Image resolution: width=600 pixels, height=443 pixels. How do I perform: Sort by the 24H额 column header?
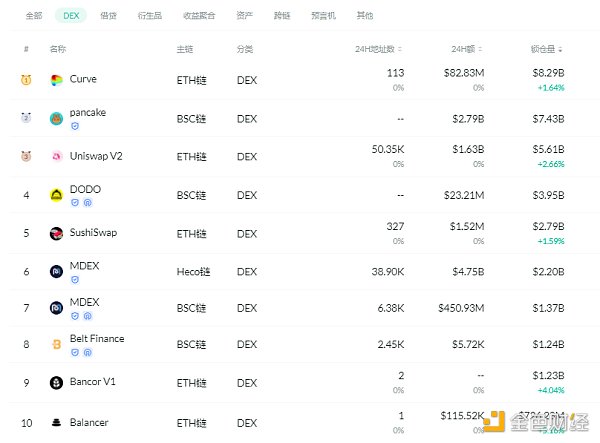pos(467,49)
